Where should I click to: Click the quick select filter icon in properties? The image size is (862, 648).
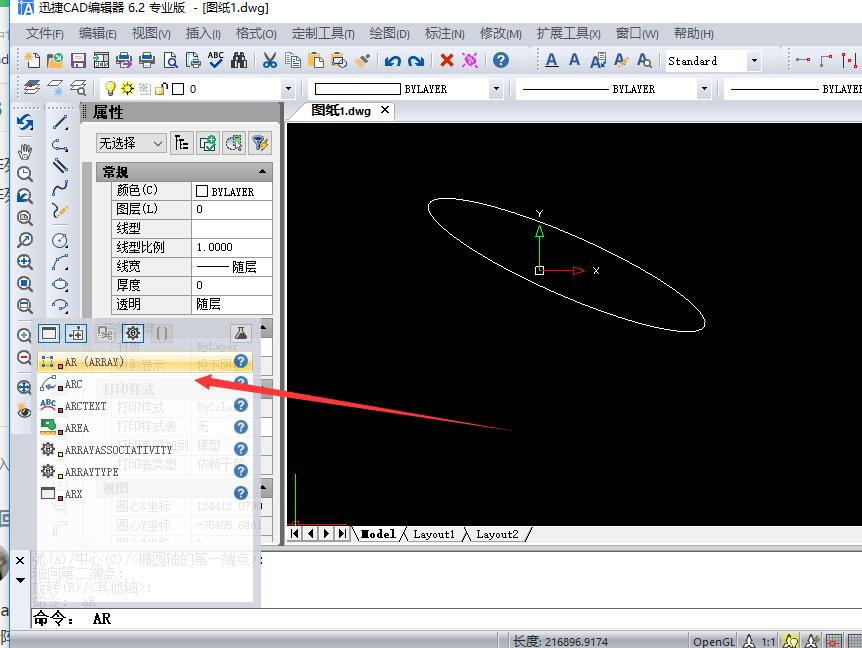259,143
